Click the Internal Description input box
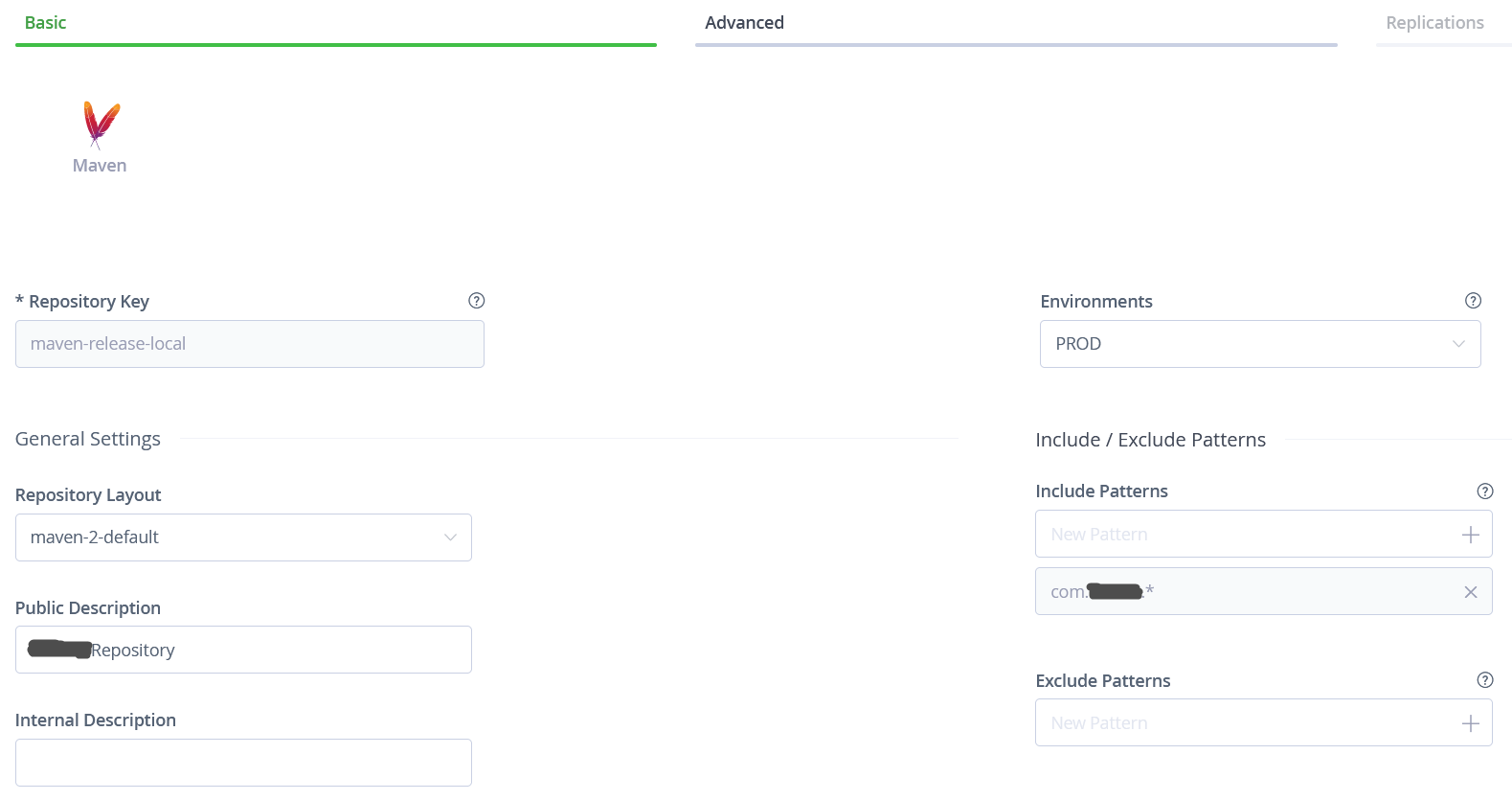This screenshot has width=1512, height=800. [243, 763]
